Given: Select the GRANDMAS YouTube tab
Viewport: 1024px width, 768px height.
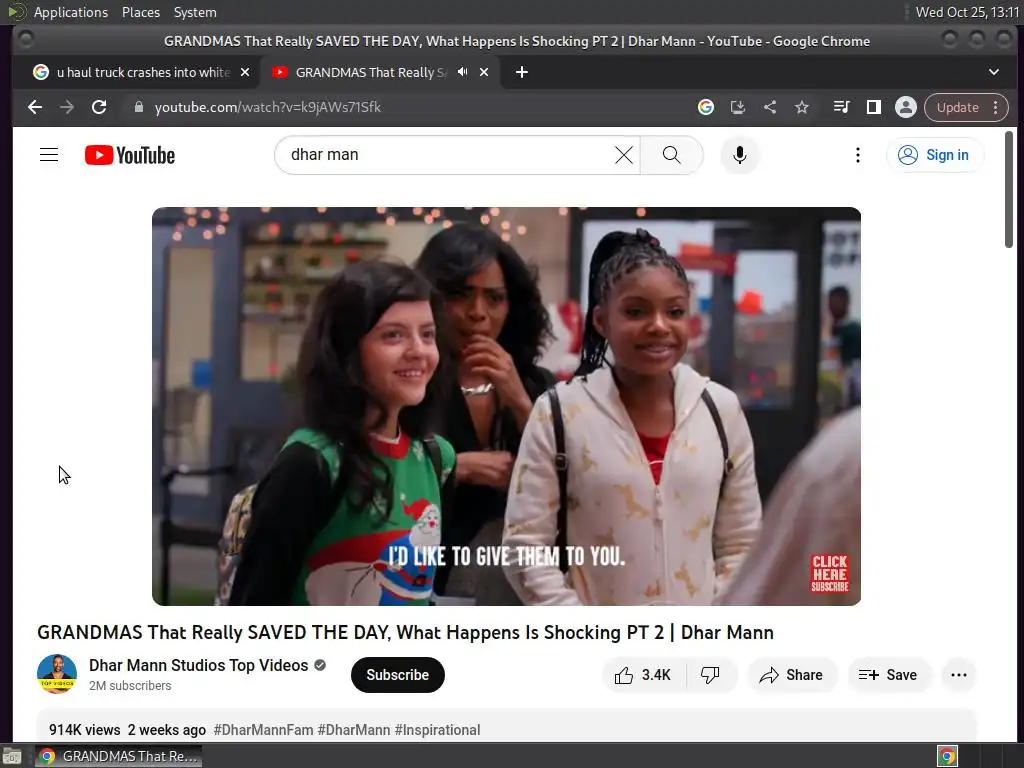Looking at the screenshot, I should (371, 72).
